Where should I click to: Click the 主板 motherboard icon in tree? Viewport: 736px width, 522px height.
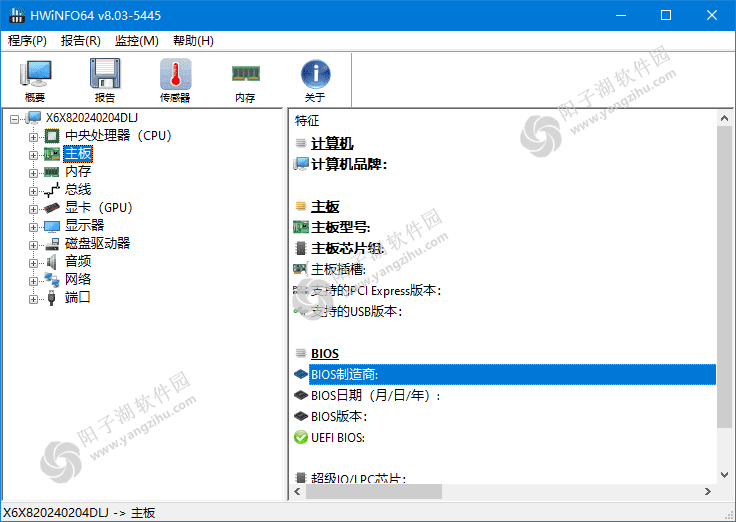click(x=52, y=154)
